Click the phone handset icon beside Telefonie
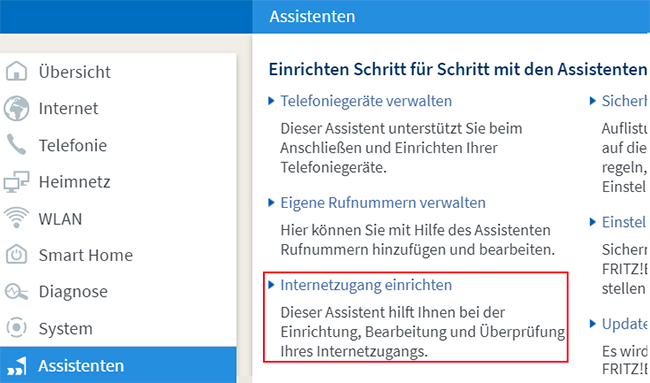 (x=16, y=145)
